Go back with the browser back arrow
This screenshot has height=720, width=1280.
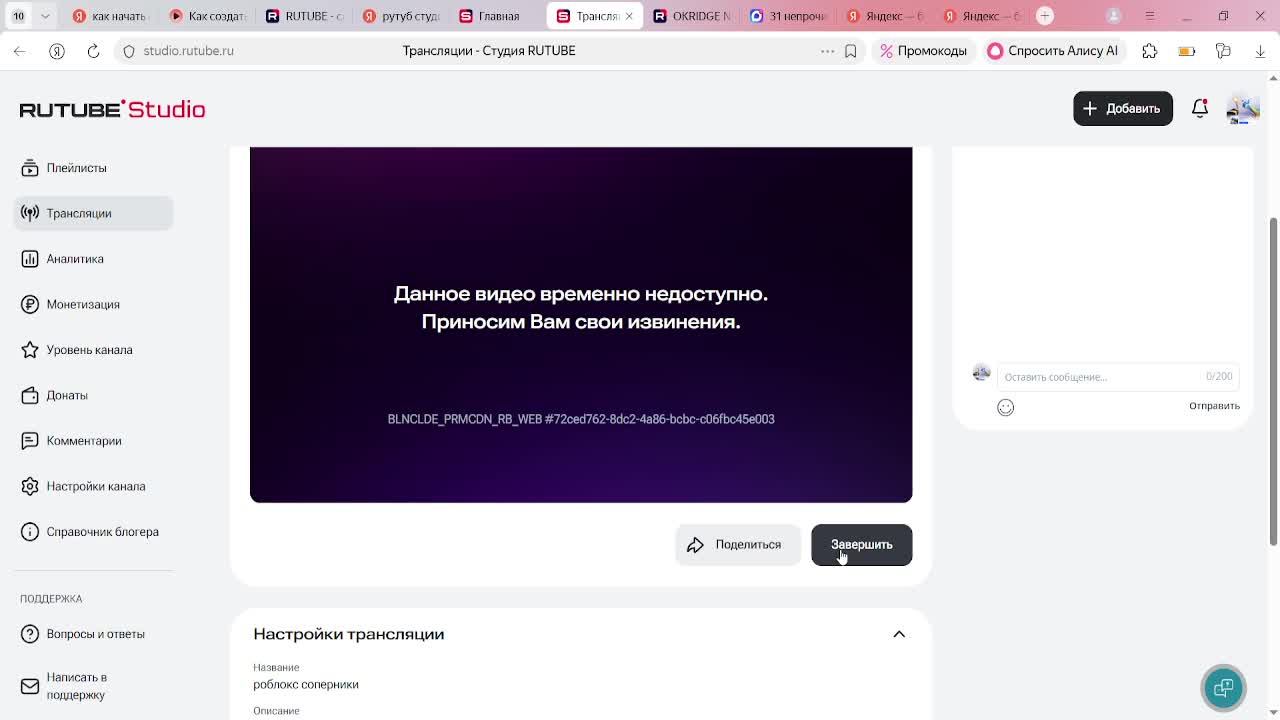pyautogui.click(x=20, y=51)
